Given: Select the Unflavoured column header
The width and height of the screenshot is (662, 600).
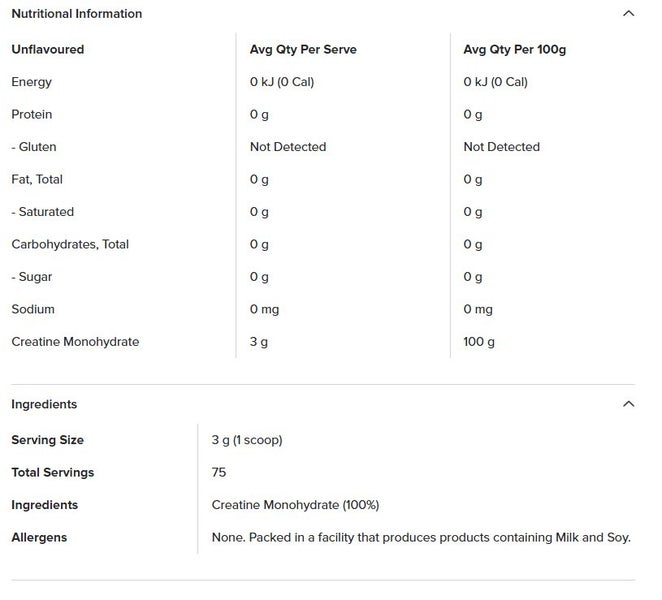Looking at the screenshot, I should click(x=47, y=49).
